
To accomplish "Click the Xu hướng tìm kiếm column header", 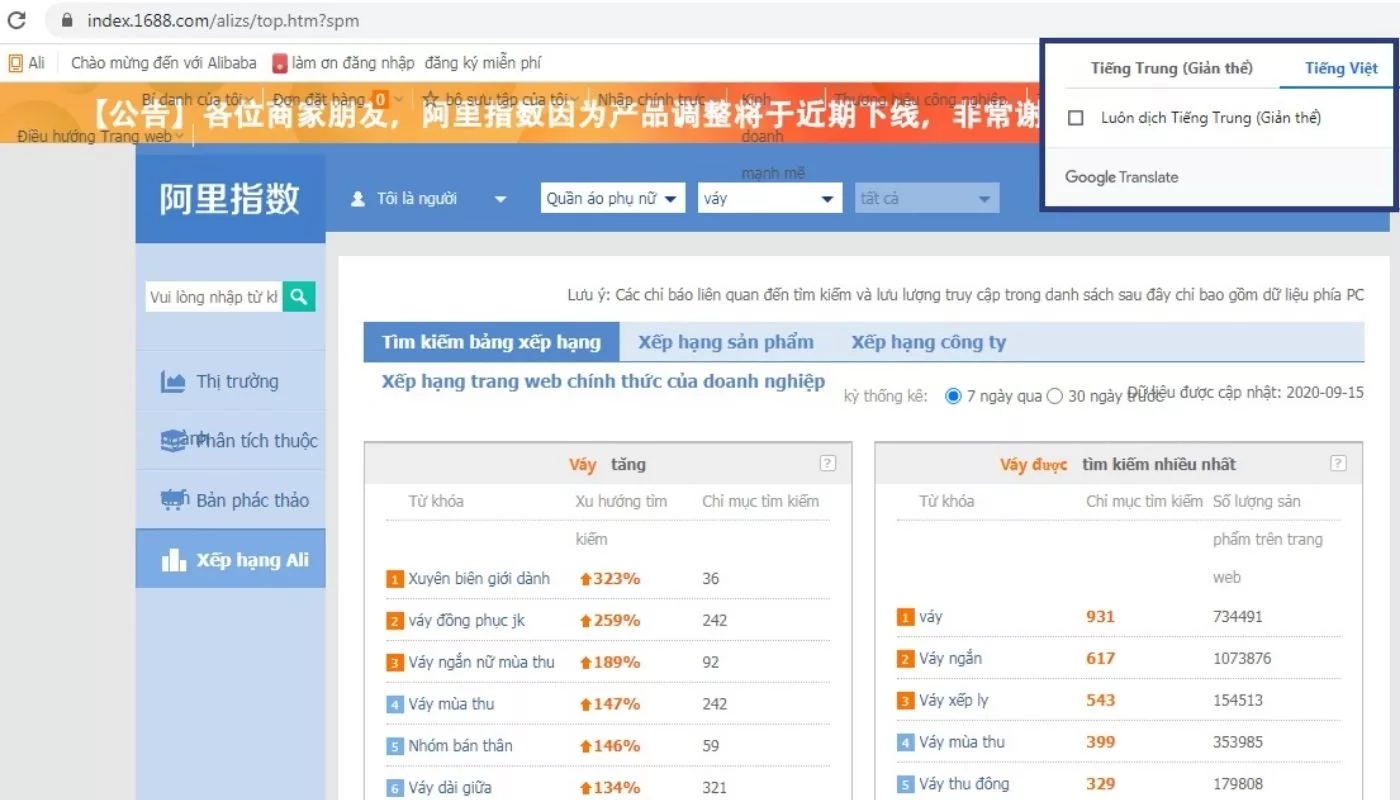I will [x=621, y=520].
